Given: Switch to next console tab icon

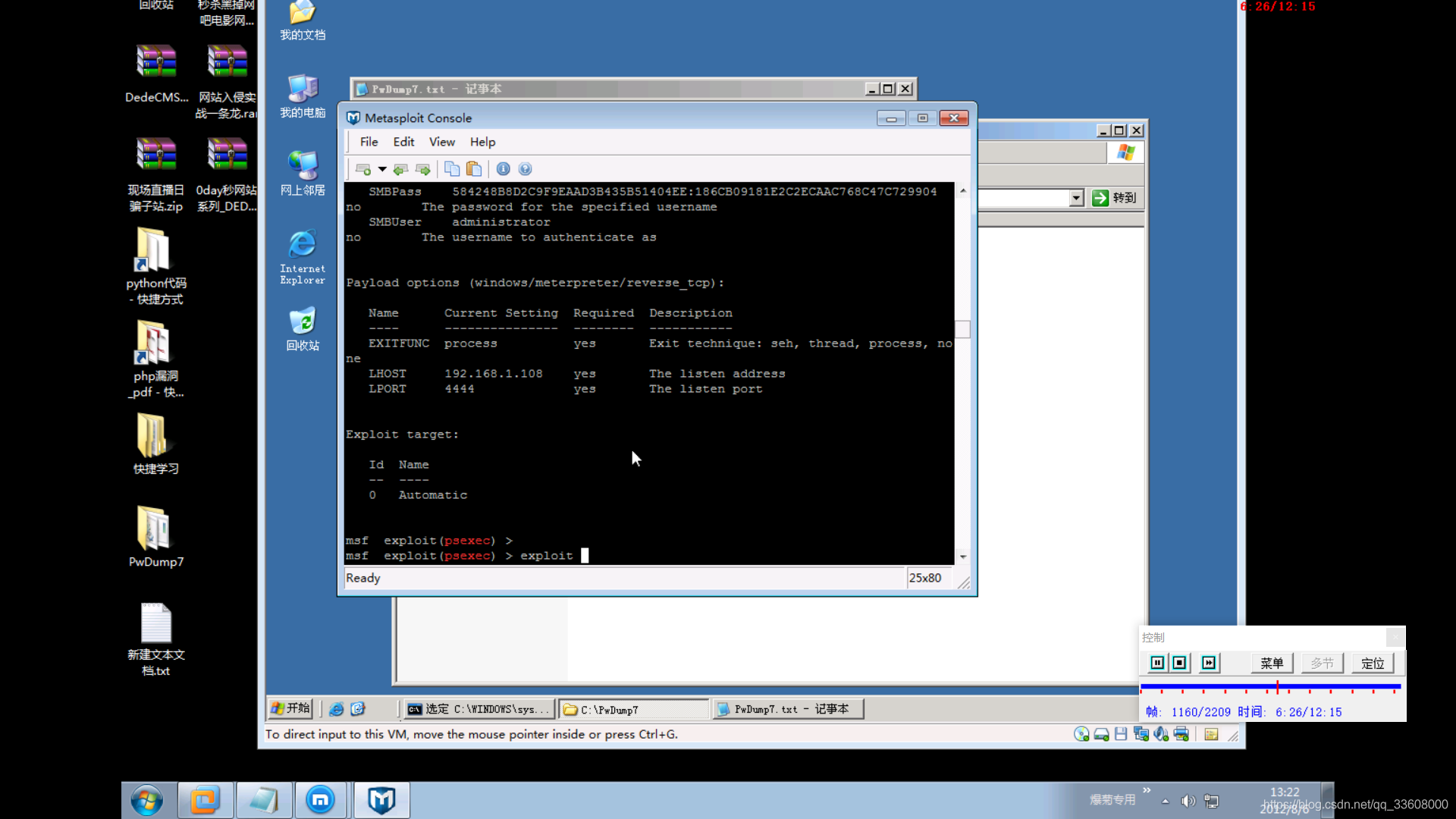Looking at the screenshot, I should 423,169.
